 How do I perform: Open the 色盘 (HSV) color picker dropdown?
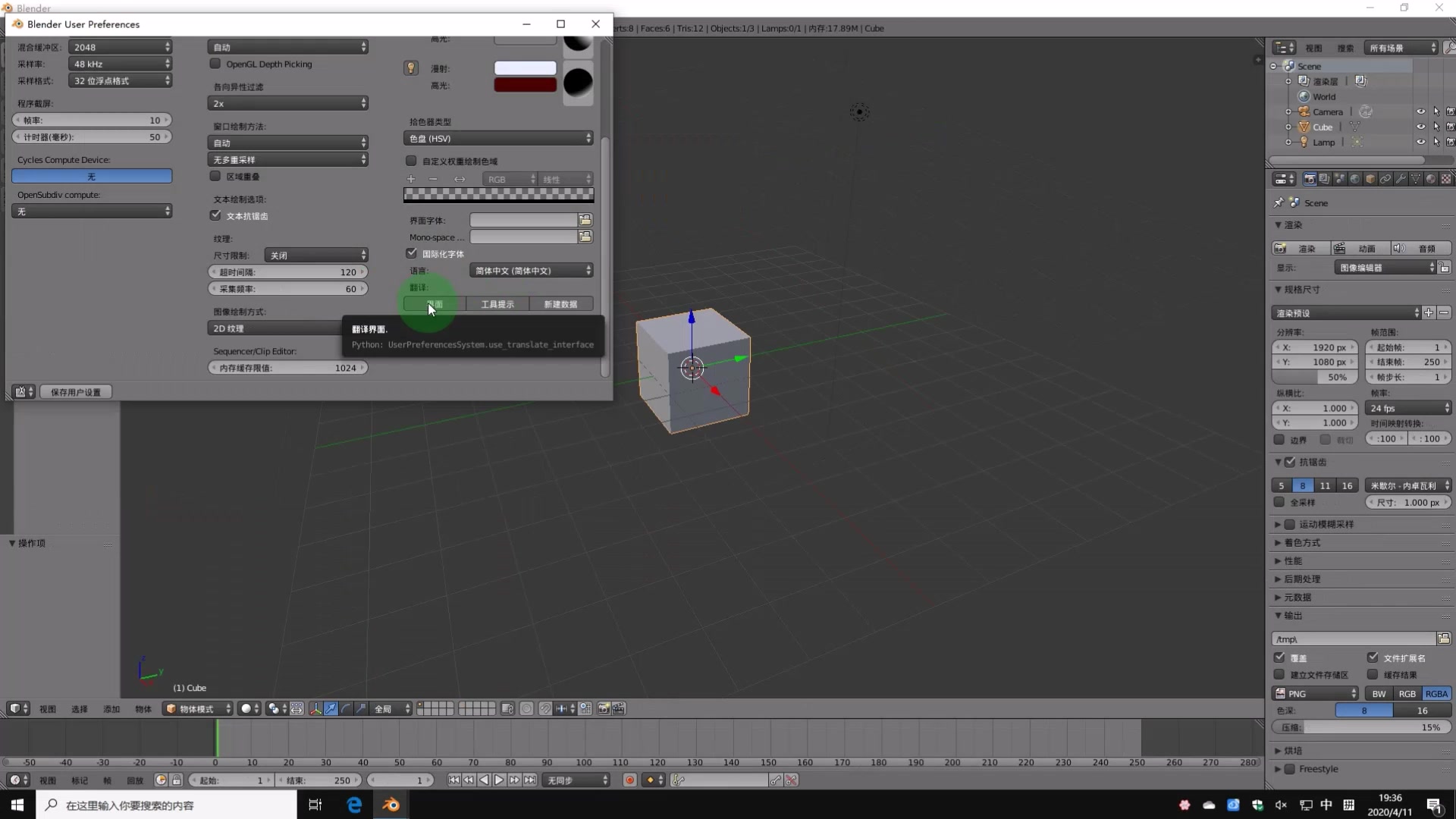498,138
